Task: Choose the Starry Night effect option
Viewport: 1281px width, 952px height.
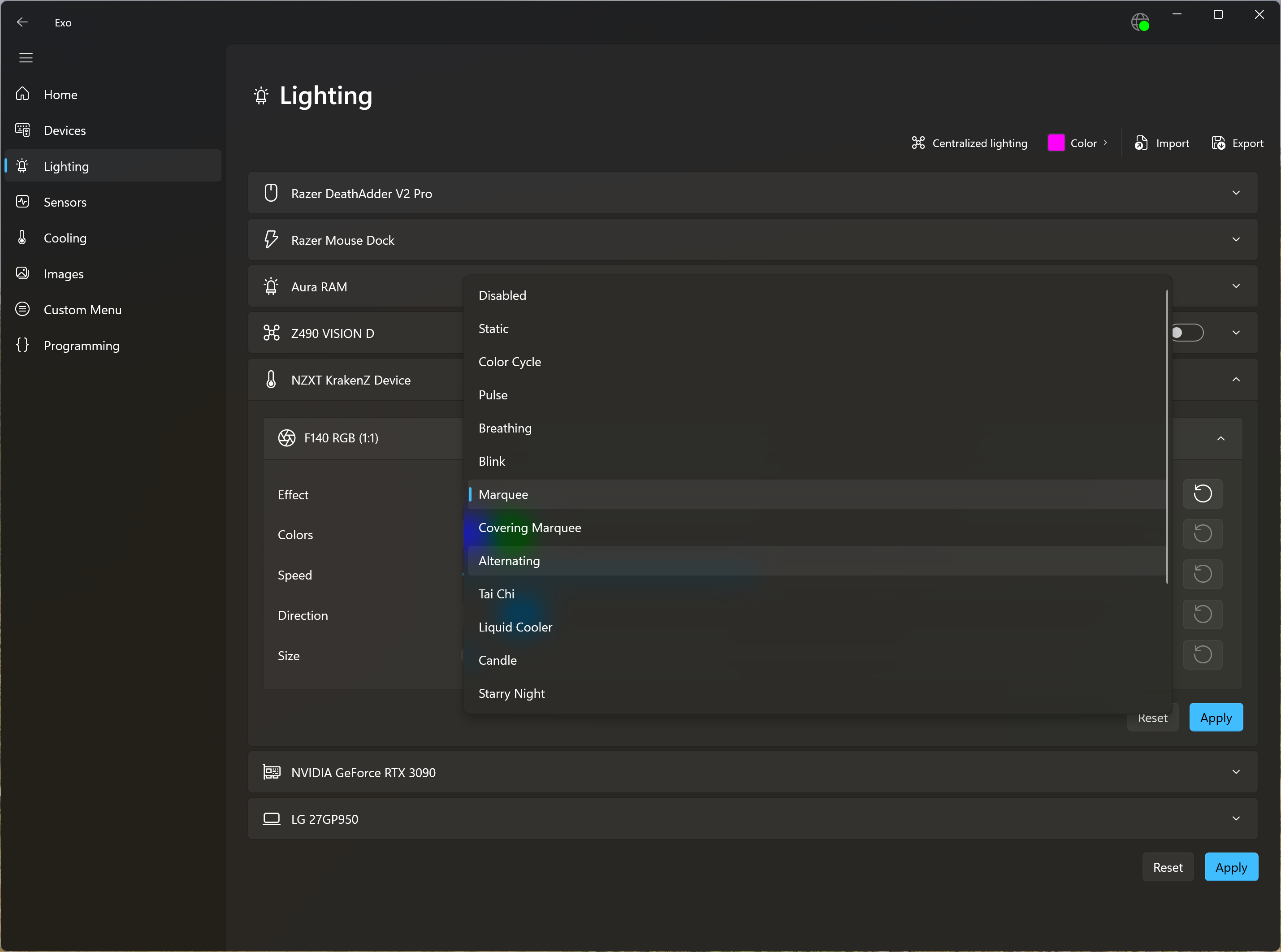Action: pyautogui.click(x=511, y=694)
